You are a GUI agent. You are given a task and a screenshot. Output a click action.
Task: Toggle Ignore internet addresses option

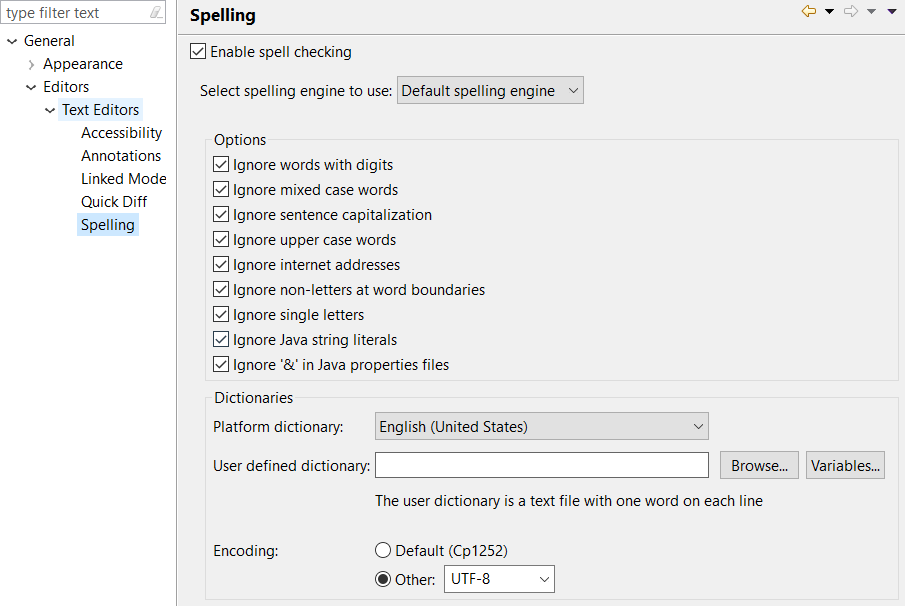coord(221,265)
